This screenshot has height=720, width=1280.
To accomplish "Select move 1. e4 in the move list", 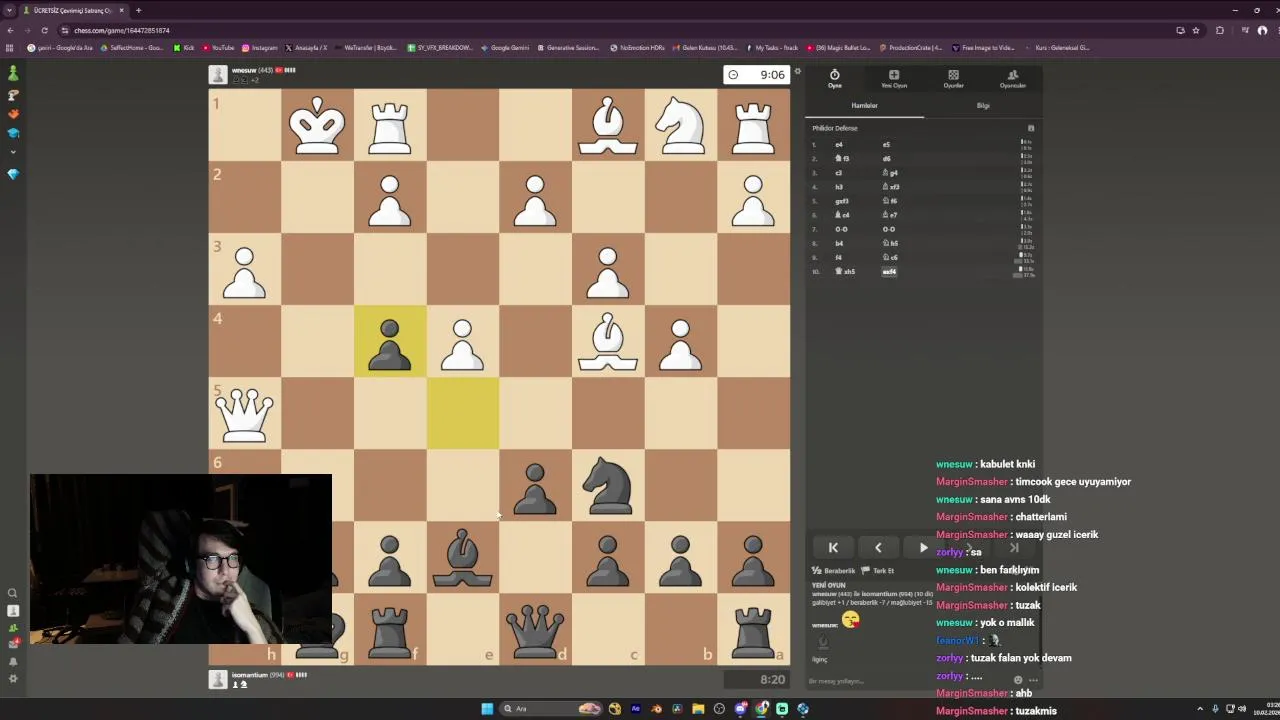I will point(839,144).
